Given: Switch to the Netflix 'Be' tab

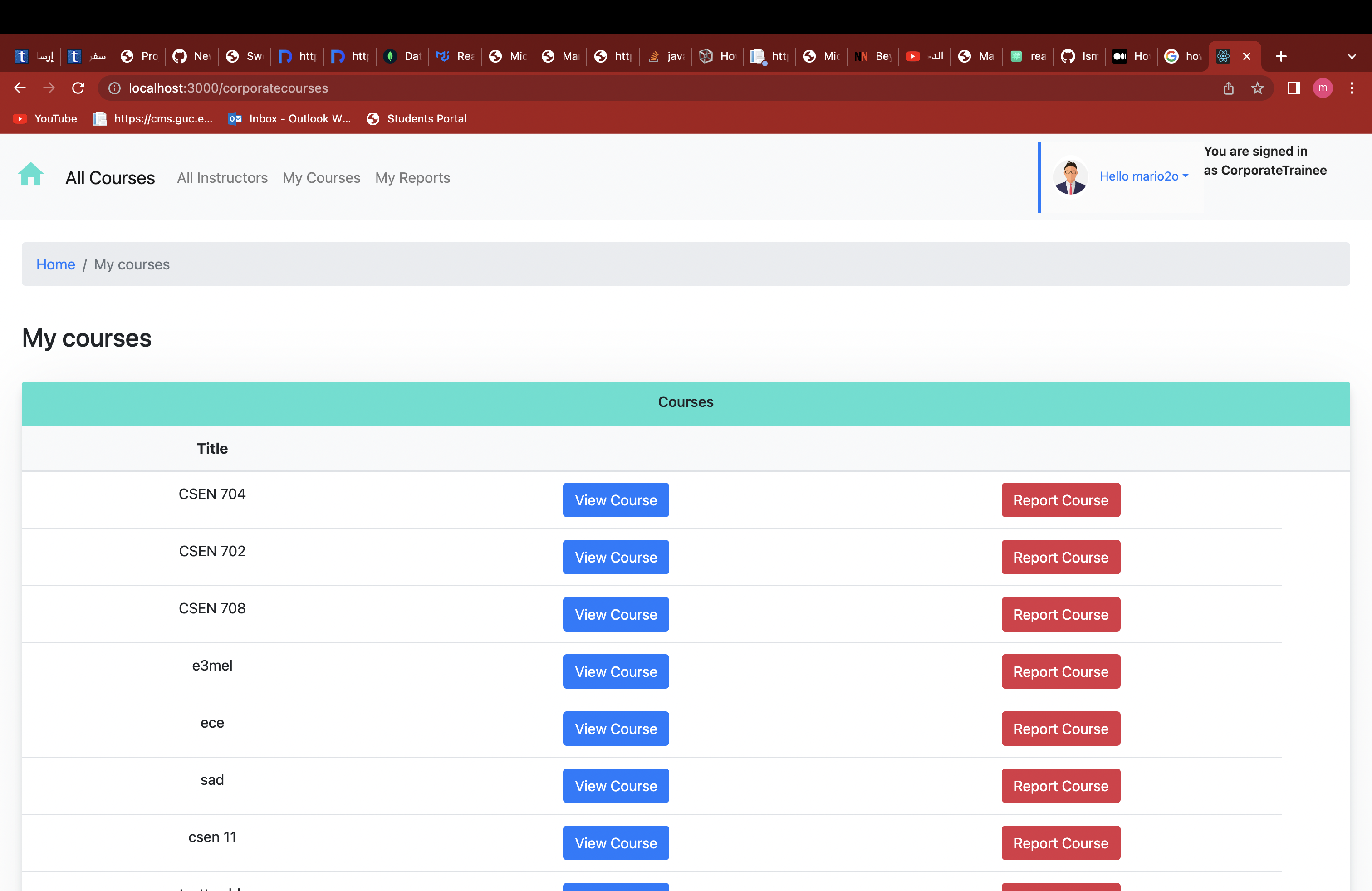Looking at the screenshot, I should (872, 56).
